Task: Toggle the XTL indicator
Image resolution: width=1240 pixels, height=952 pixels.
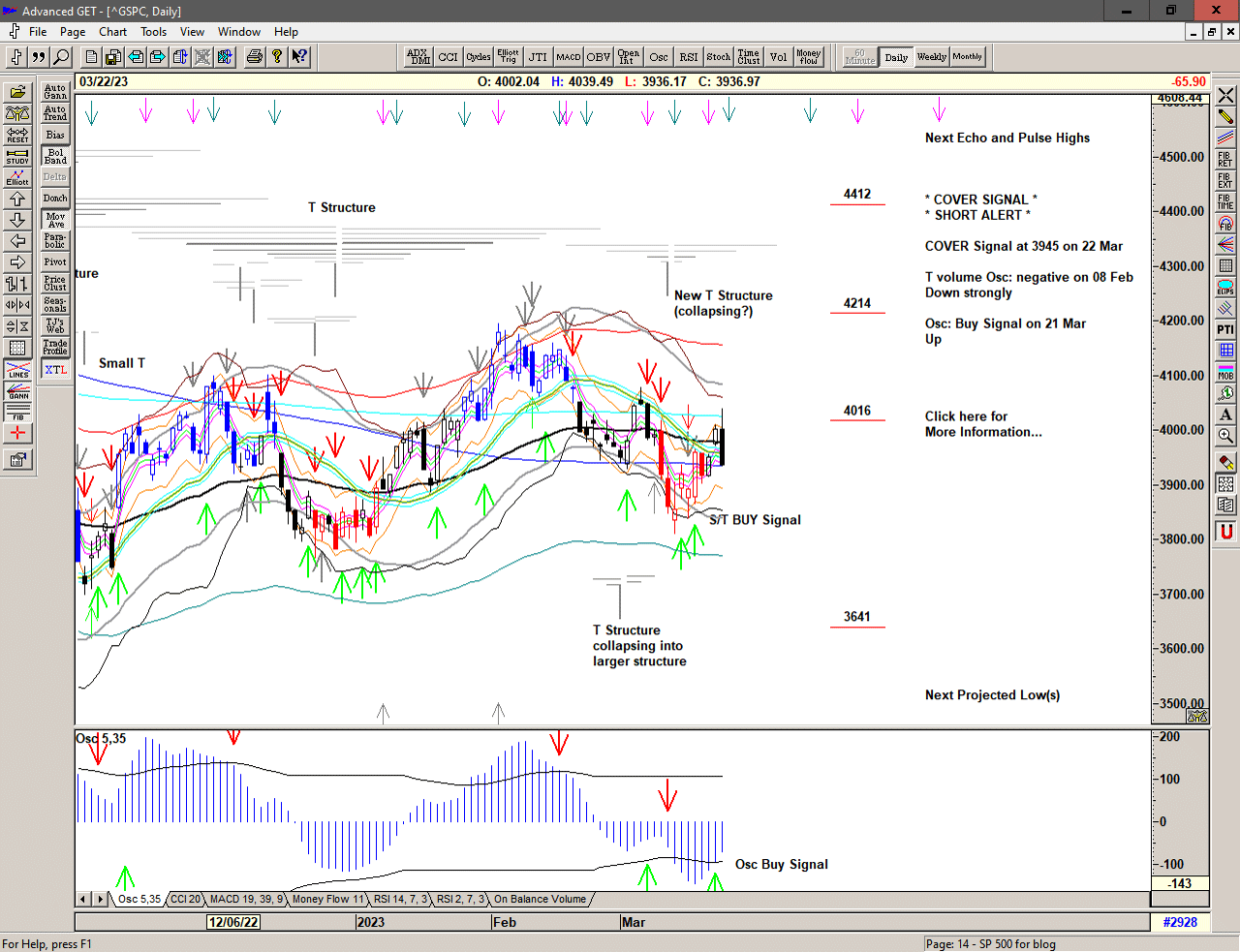Action: pyautogui.click(x=55, y=370)
